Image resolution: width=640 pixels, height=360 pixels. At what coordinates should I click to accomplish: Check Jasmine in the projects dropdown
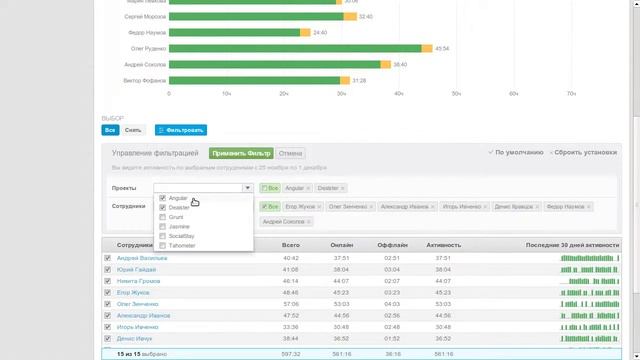(x=162, y=227)
